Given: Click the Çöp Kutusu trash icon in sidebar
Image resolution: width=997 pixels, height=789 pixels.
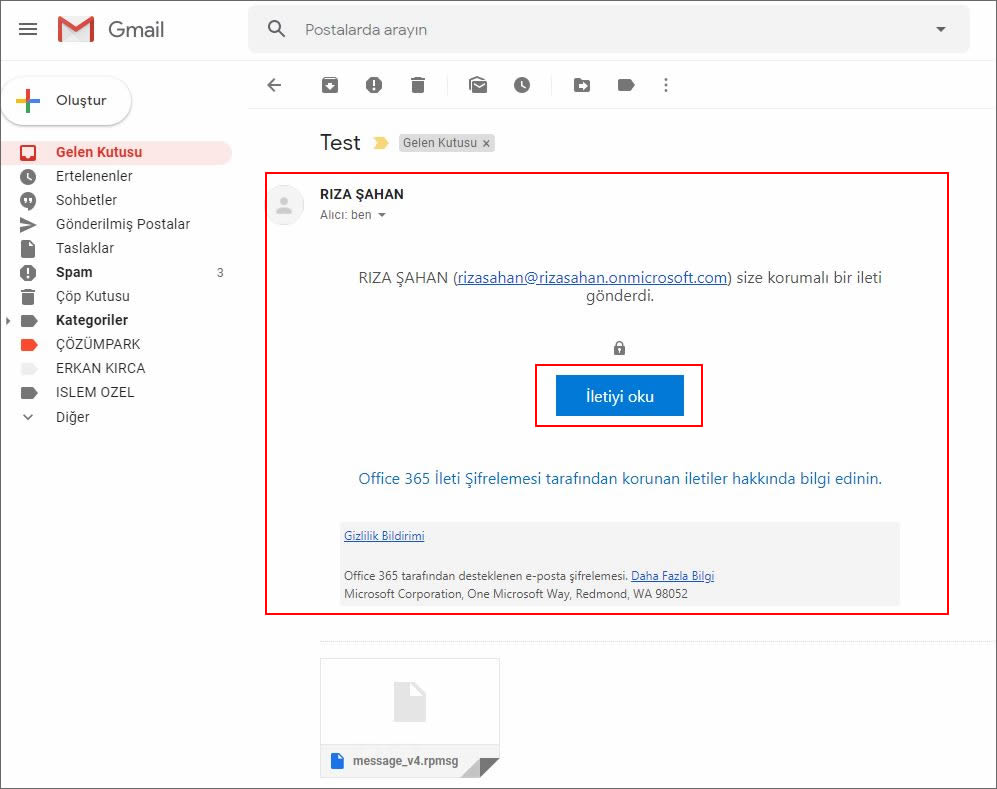Looking at the screenshot, I should point(28,297).
